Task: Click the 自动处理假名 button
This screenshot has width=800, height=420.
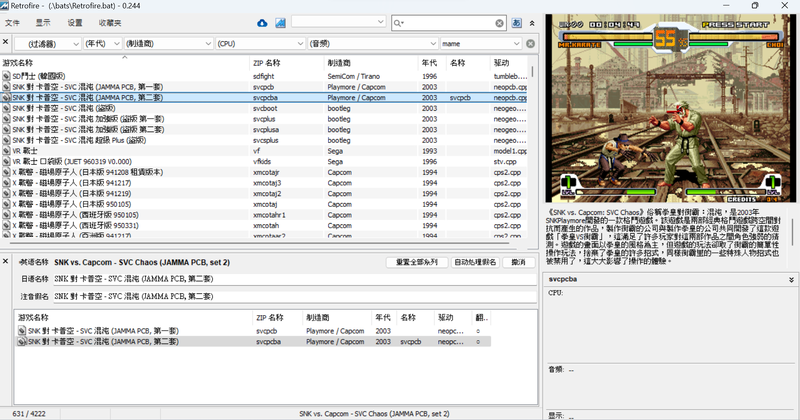Action: 475,262
